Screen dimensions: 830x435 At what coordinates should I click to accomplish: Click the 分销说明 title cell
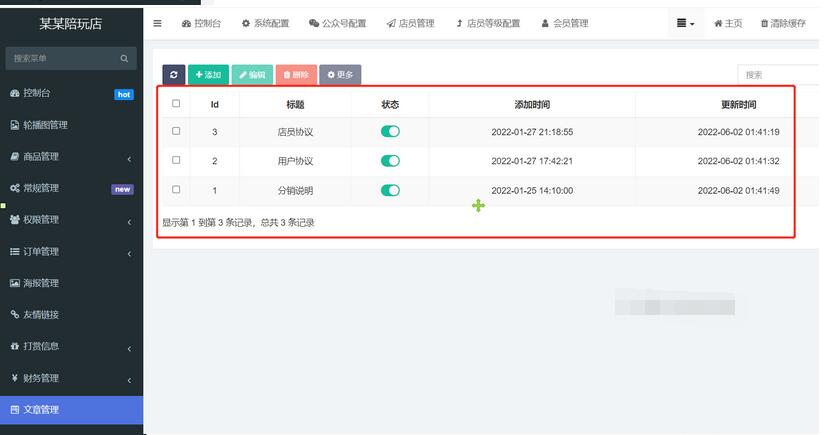(x=295, y=191)
